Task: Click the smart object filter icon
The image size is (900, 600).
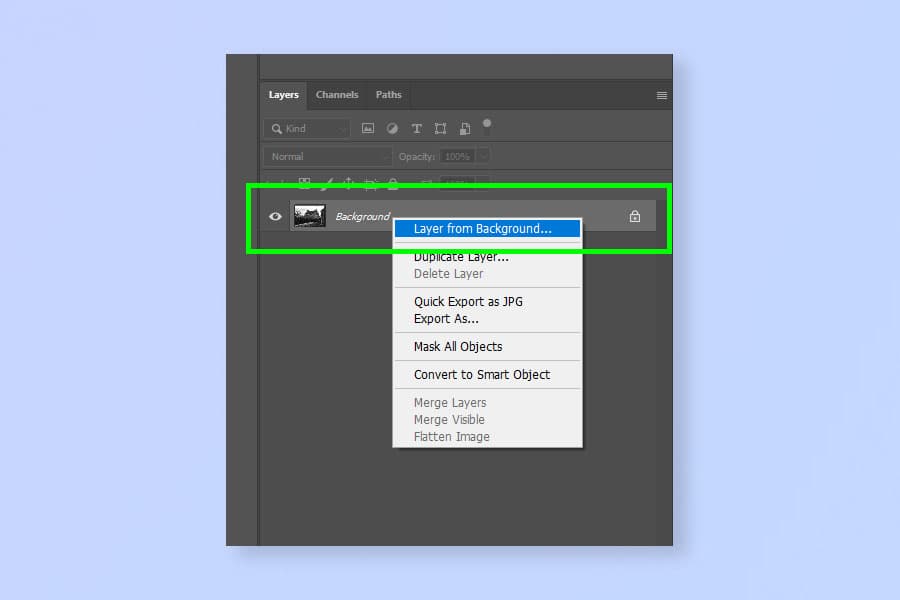Action: click(465, 129)
